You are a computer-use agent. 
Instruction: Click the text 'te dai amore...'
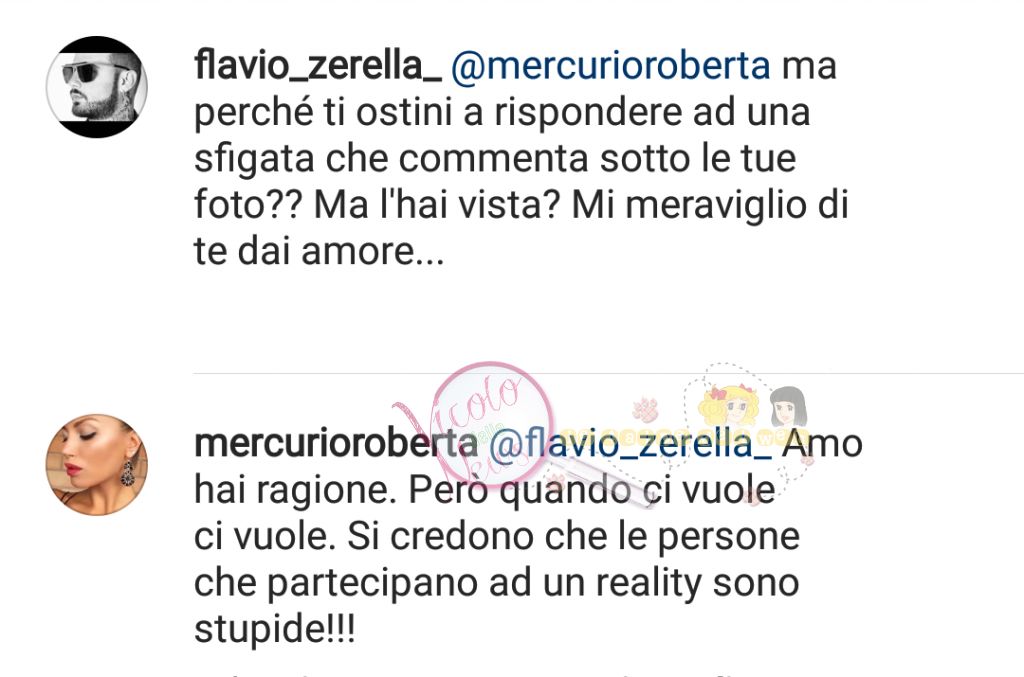point(319,251)
